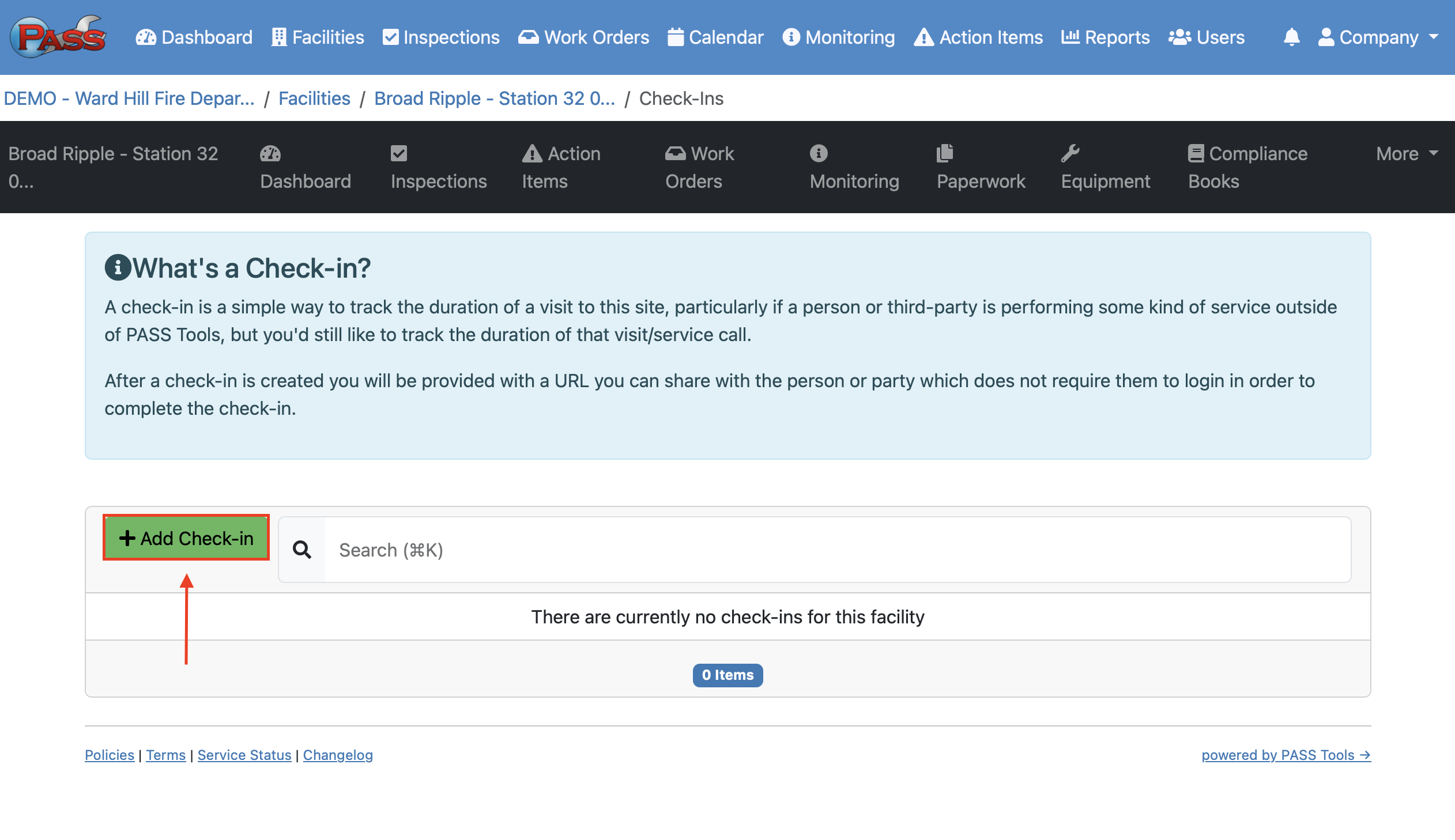Open the notifications bell icon
1455x840 pixels.
click(1291, 37)
